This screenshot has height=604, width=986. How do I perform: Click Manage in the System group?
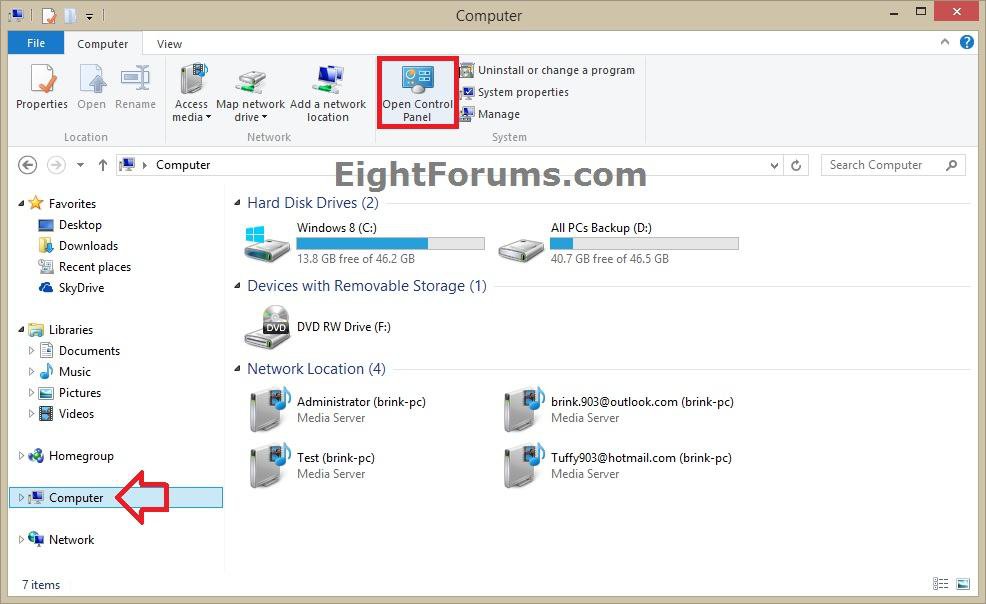490,114
